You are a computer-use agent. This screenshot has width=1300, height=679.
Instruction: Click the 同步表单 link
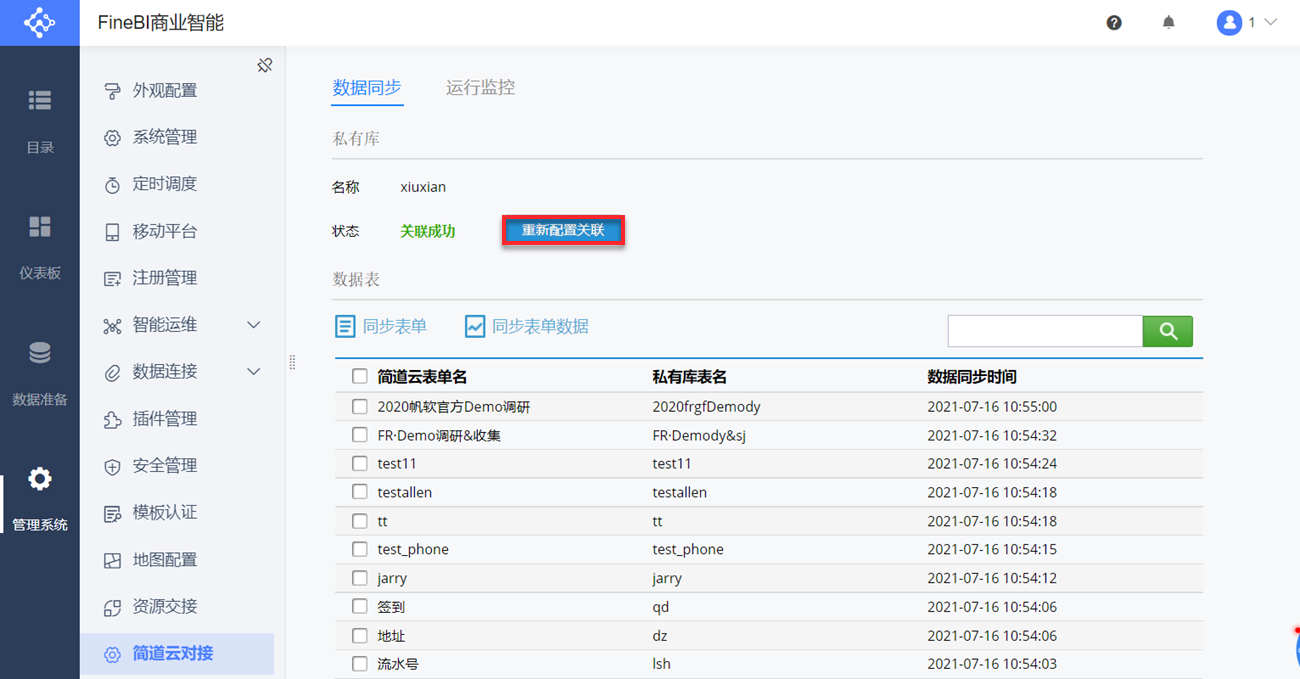click(x=395, y=327)
